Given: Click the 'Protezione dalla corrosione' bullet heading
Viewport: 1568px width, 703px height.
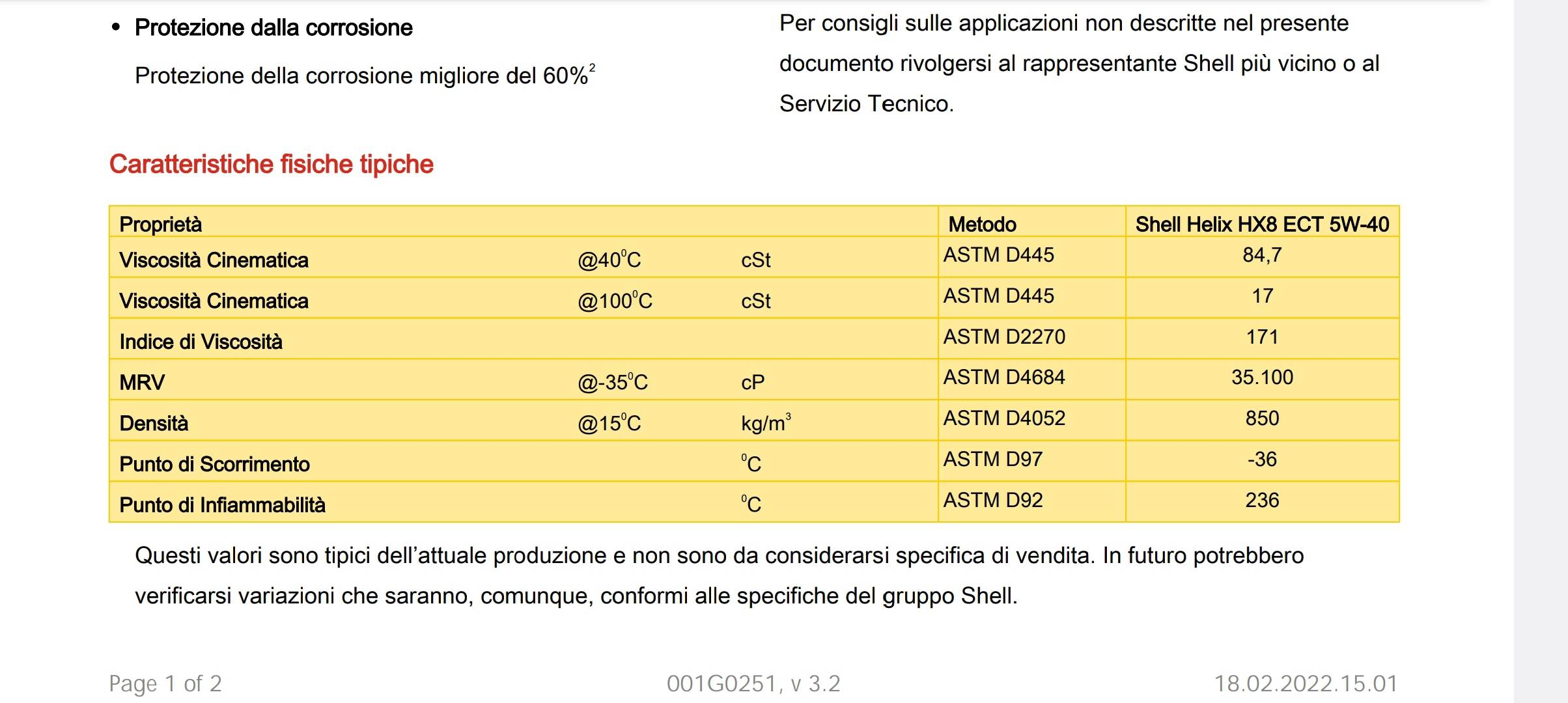Looking at the screenshot, I should (x=273, y=27).
